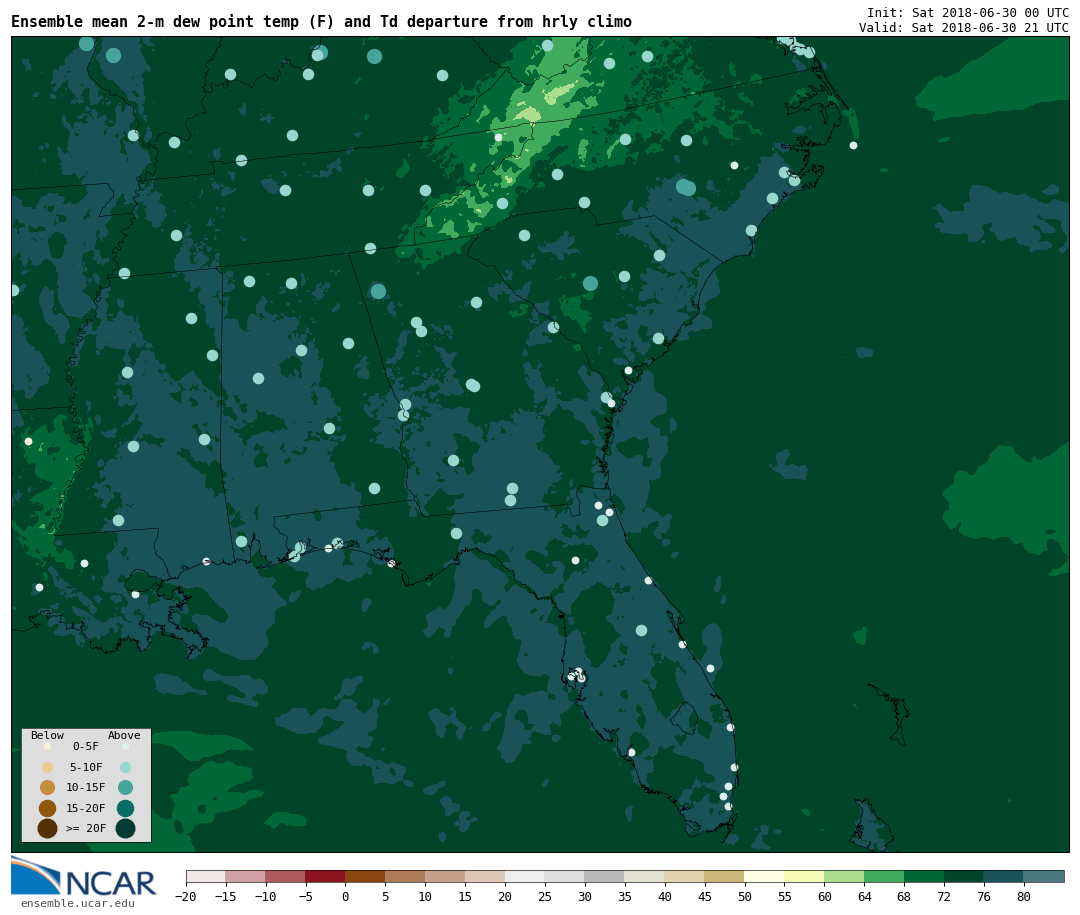The height and width of the screenshot is (915, 1080).
Task: Select the slate teal swatch above 80
Action: (x=1045, y=876)
